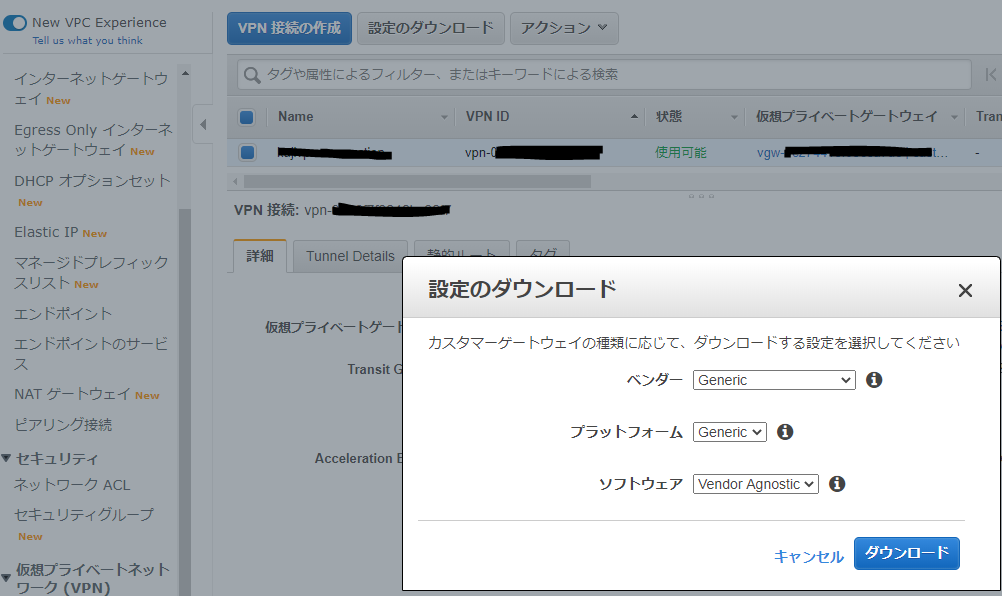Sort table by the VPN ID column arrow
This screenshot has height=596, width=1002.
[636, 116]
